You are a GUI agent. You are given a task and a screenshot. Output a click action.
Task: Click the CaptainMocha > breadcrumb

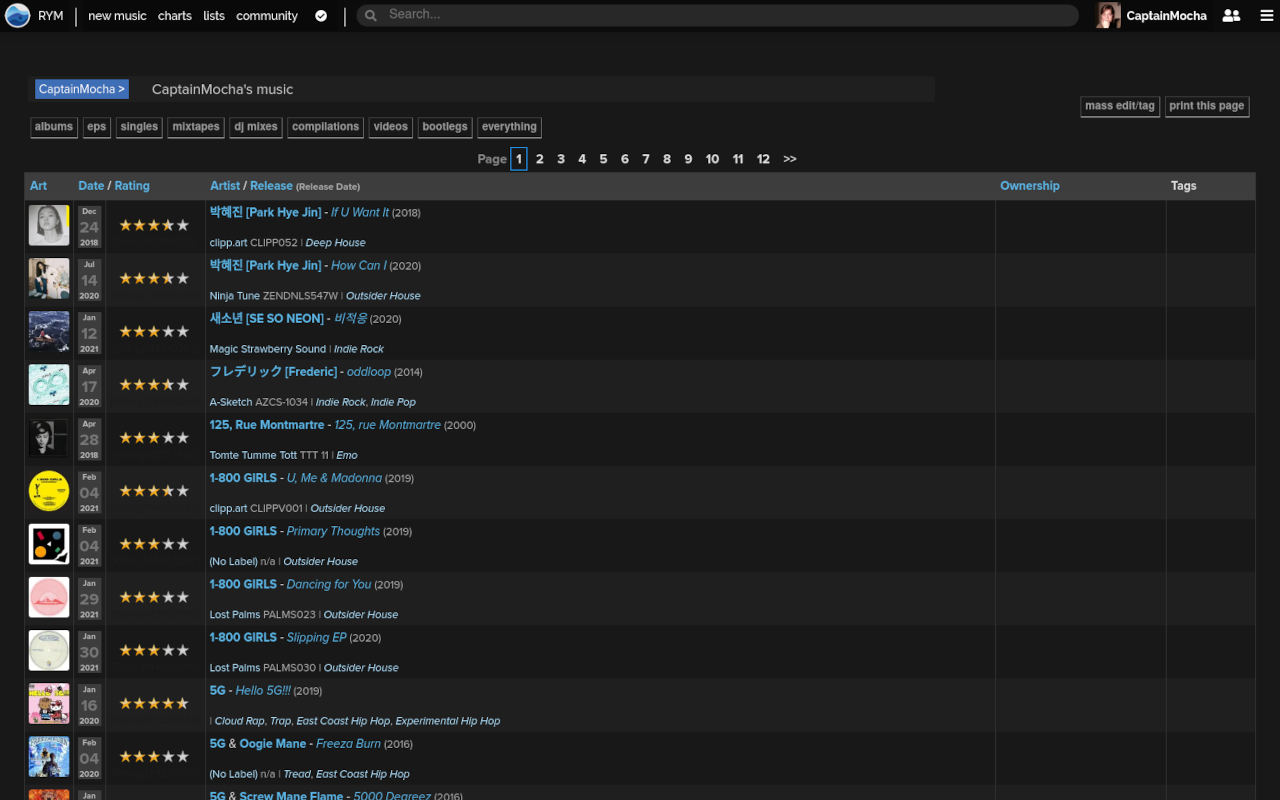82,89
